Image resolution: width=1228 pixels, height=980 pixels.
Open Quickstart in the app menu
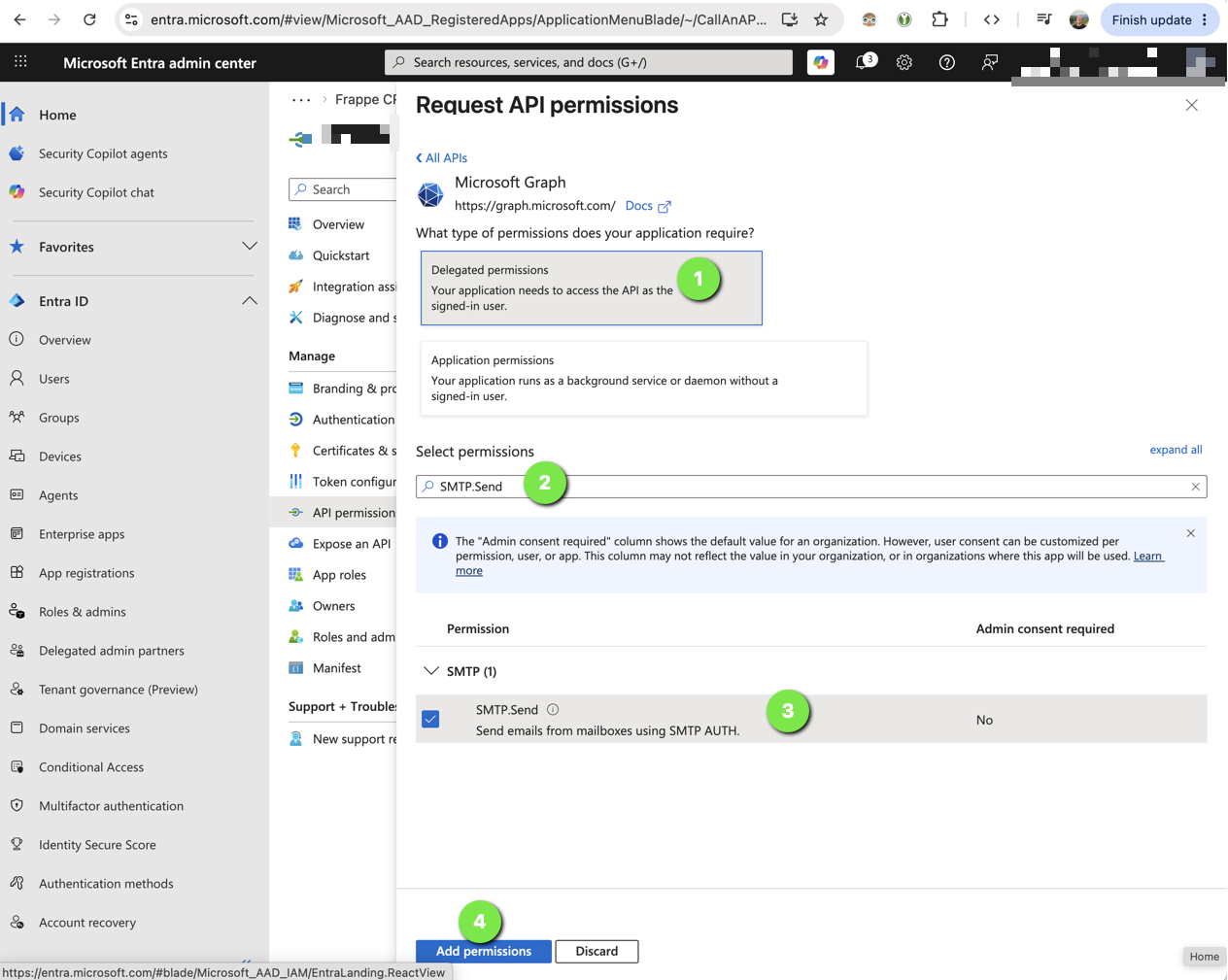[342, 255]
